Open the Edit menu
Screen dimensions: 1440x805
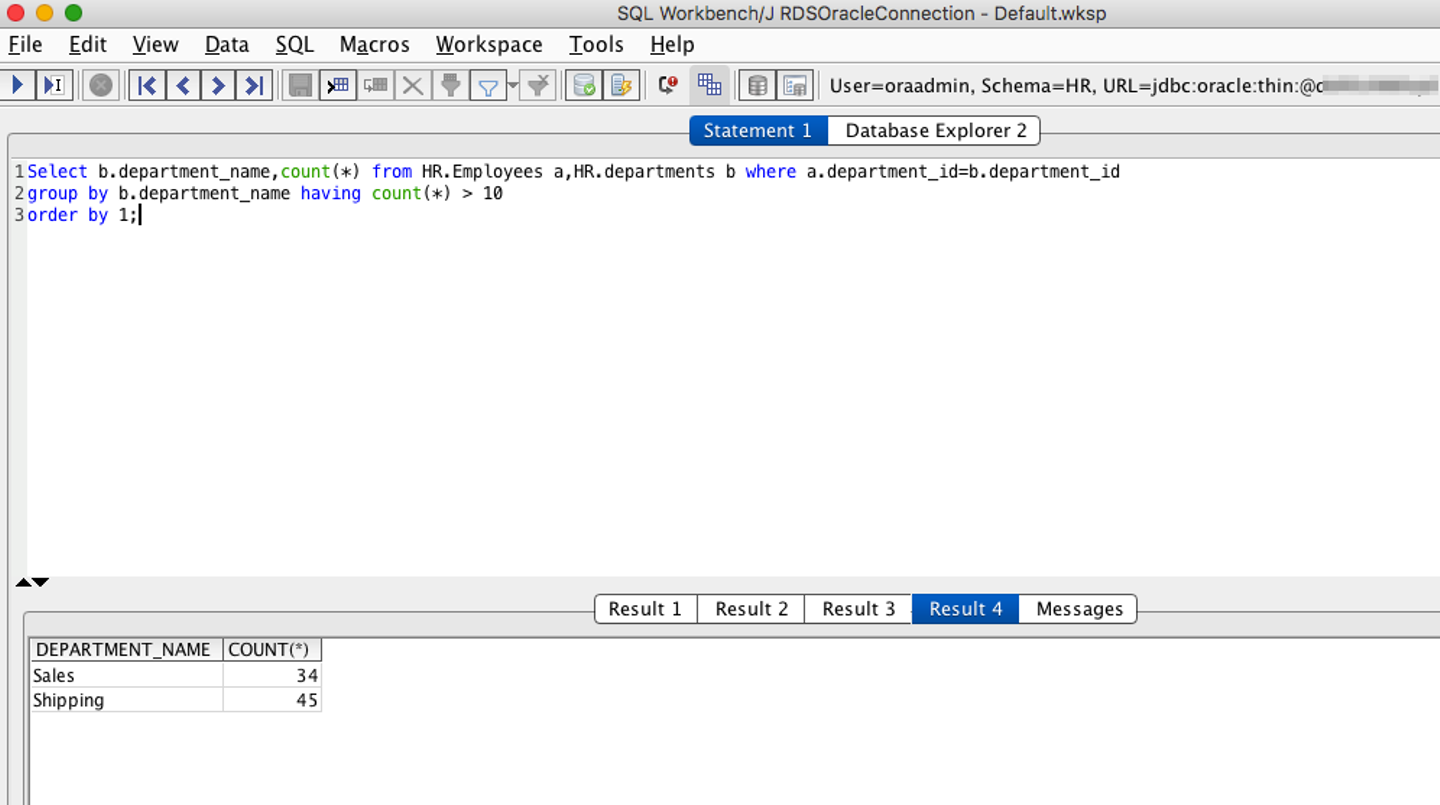point(88,45)
